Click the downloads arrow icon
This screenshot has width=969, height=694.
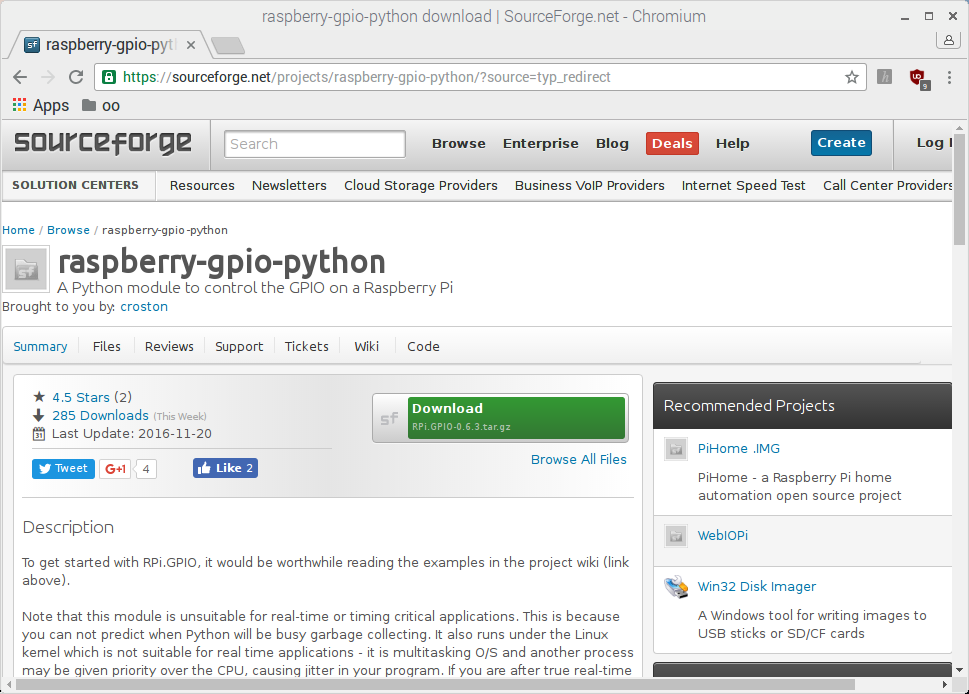pos(39,415)
